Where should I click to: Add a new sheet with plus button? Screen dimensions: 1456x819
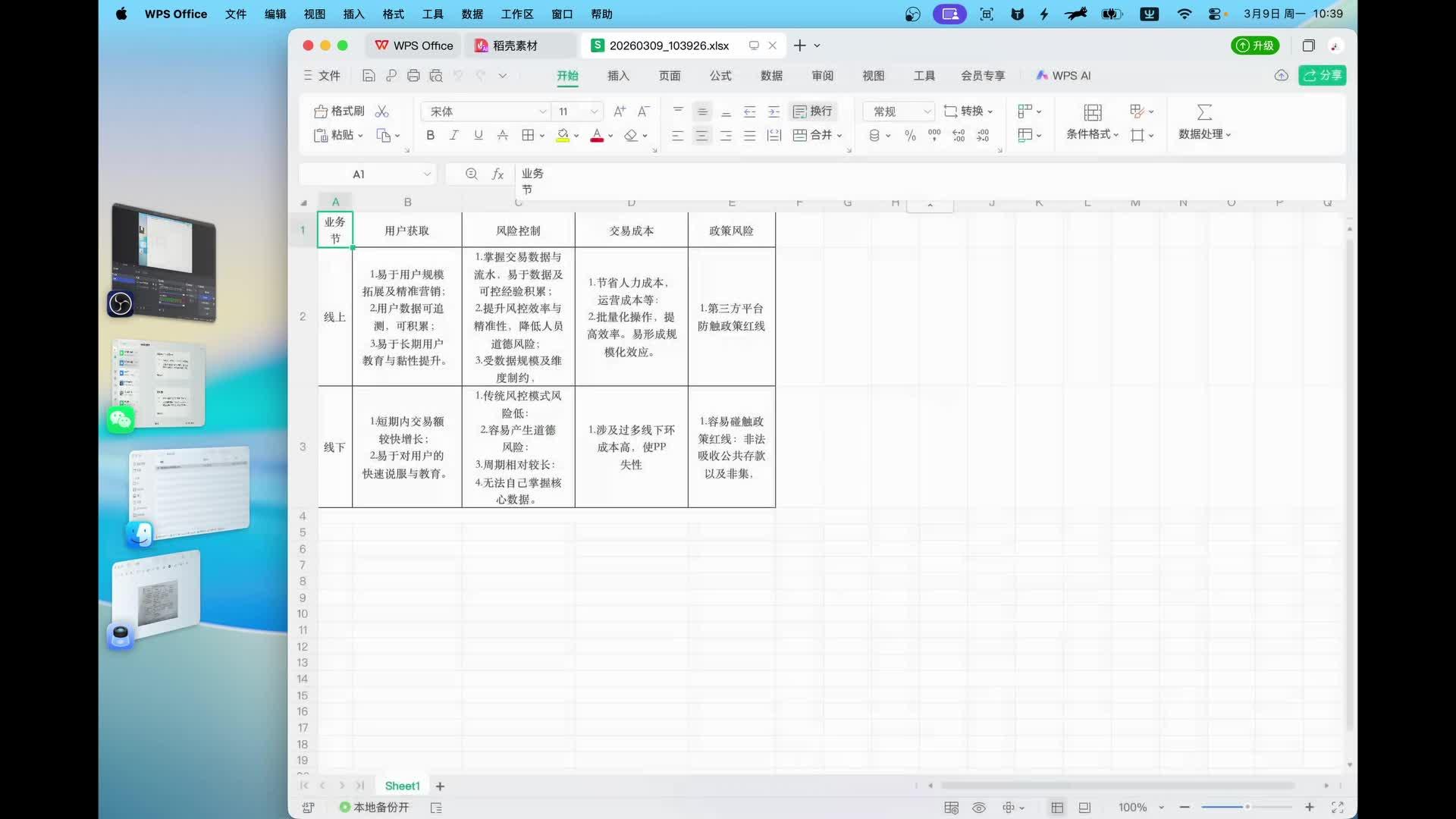(x=440, y=786)
